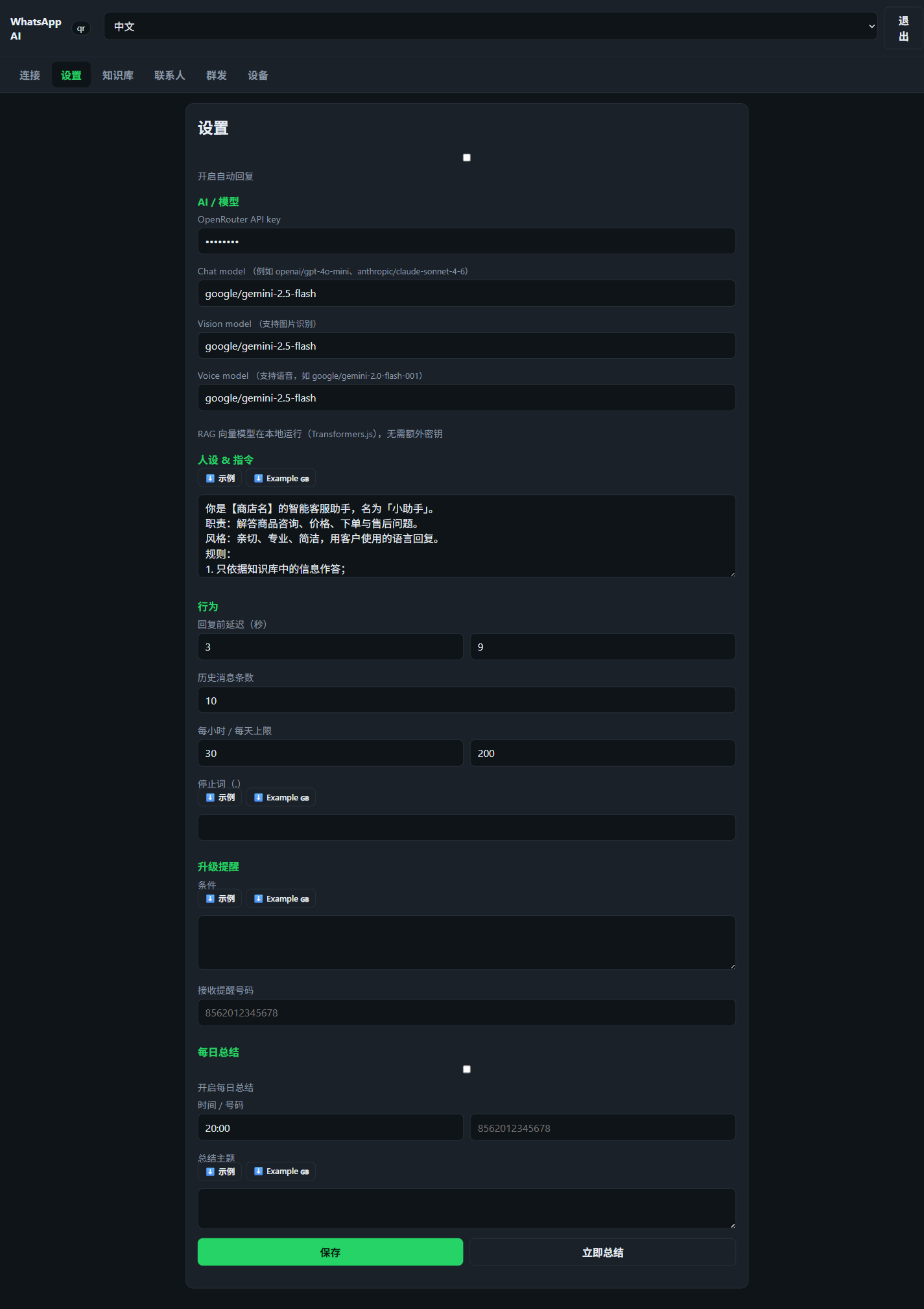Load Example GB for 总结主题
This screenshot has width=924, height=1309.
pyautogui.click(x=281, y=1171)
